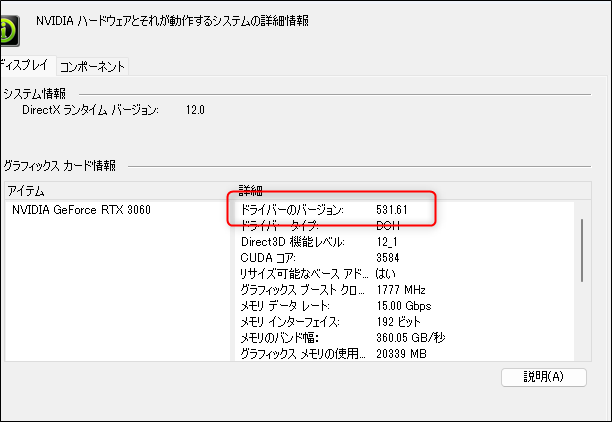
Task: Click boost clock value 1777 MHz
Action: (x=401, y=290)
